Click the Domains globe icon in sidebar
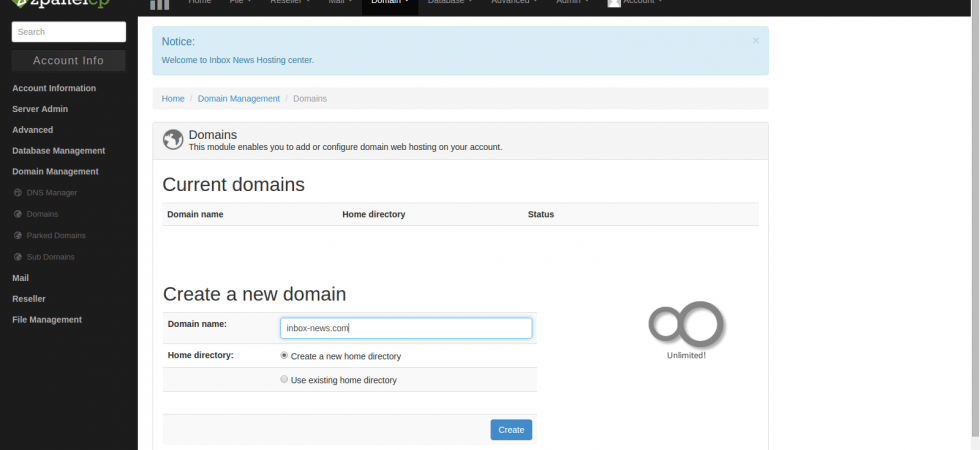980x450 pixels. [x=18, y=214]
